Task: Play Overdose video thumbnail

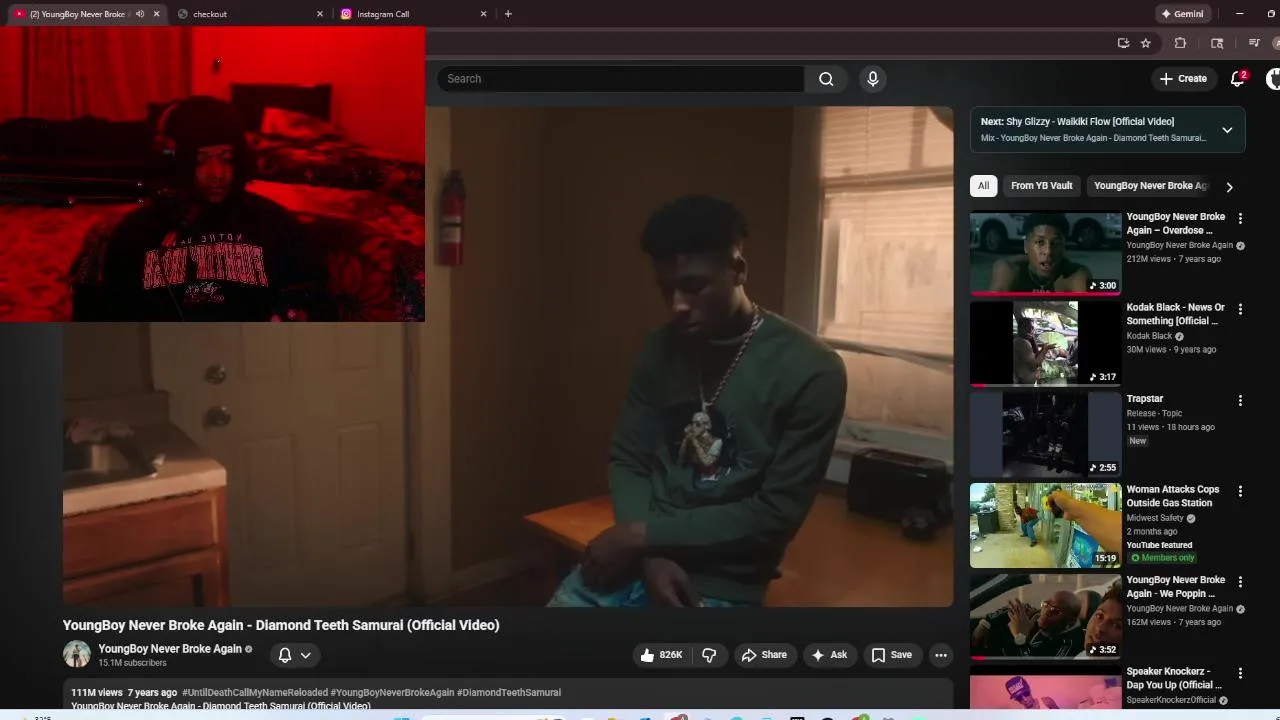Action: pos(1045,253)
